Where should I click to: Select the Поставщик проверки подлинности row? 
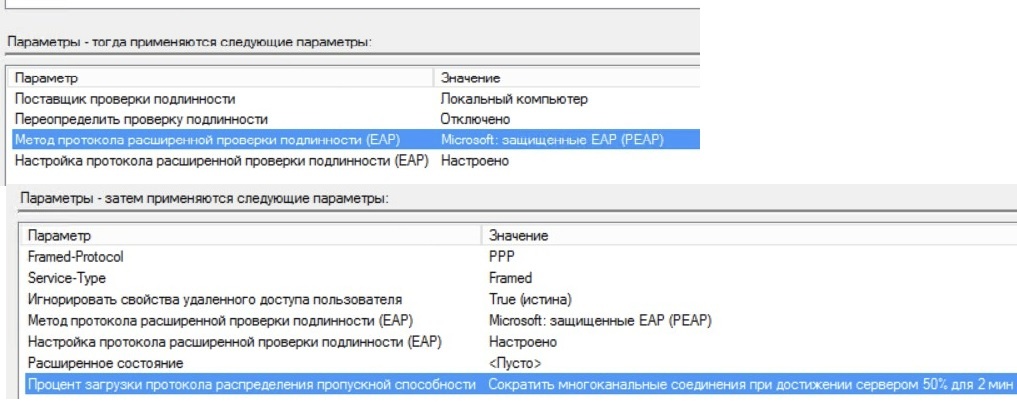click(355, 99)
